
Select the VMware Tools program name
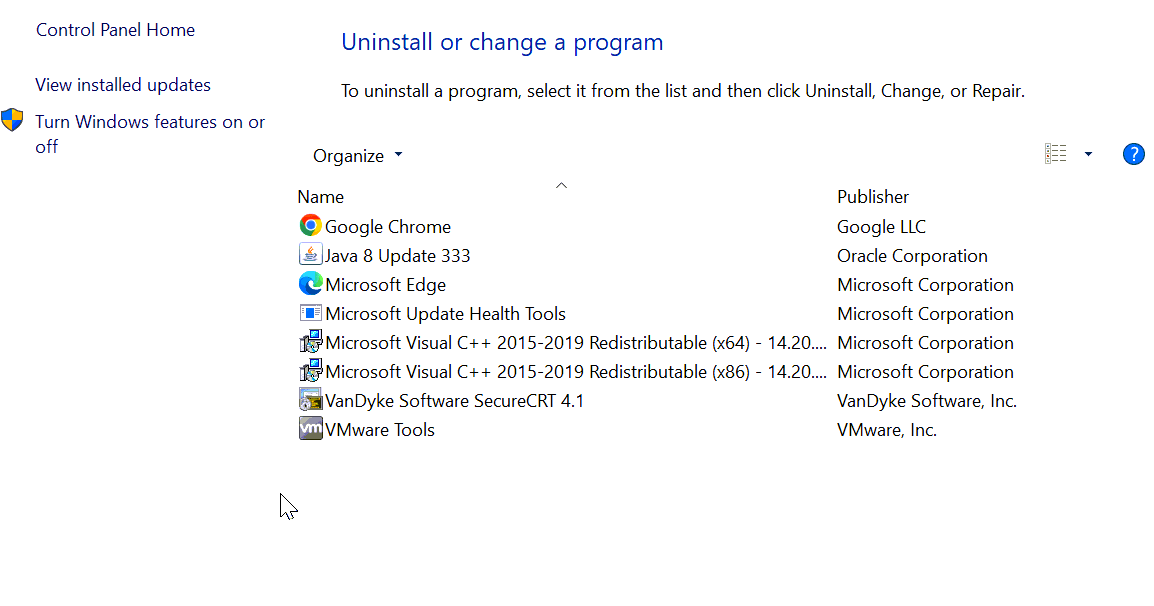[x=380, y=430]
